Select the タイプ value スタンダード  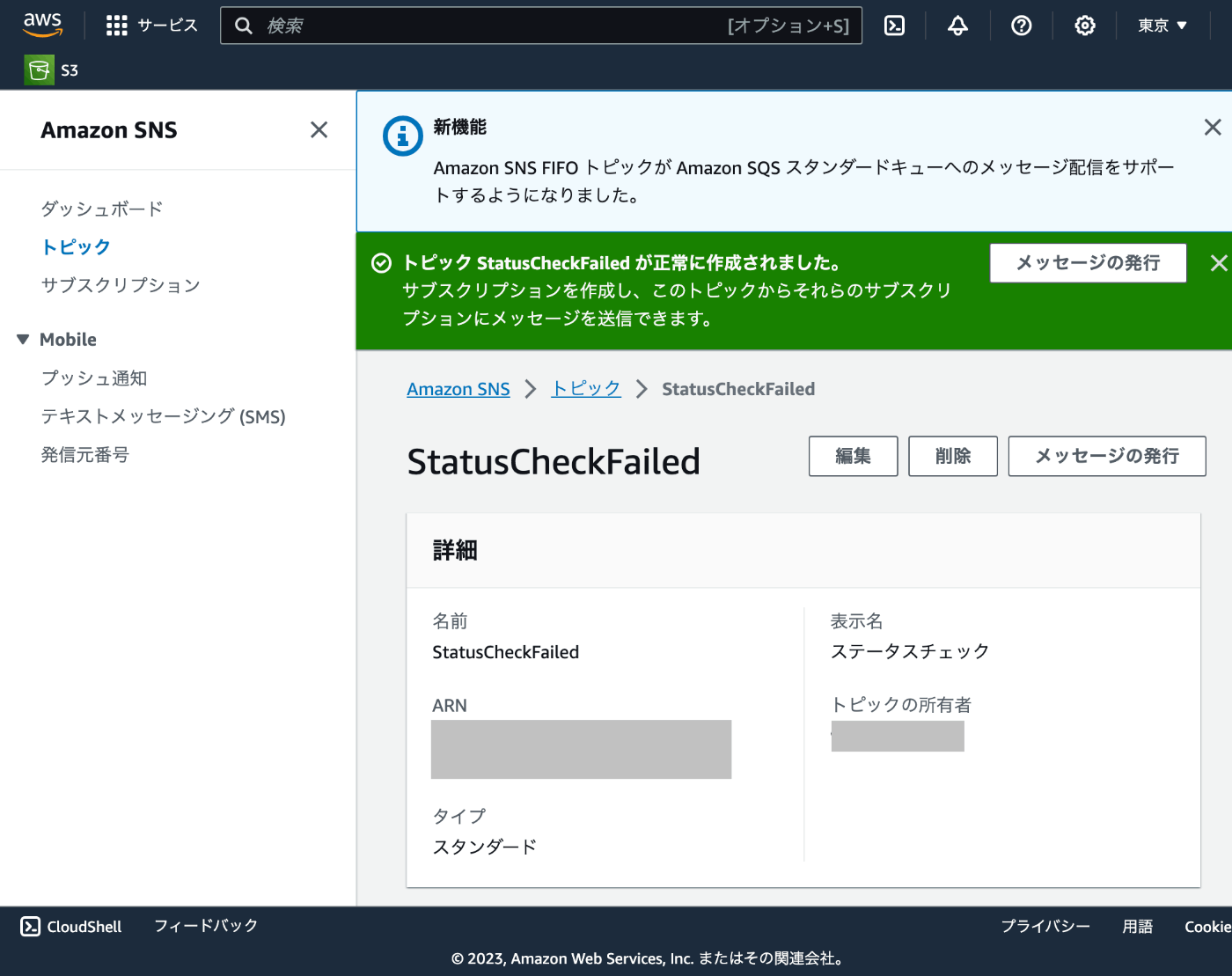click(485, 847)
